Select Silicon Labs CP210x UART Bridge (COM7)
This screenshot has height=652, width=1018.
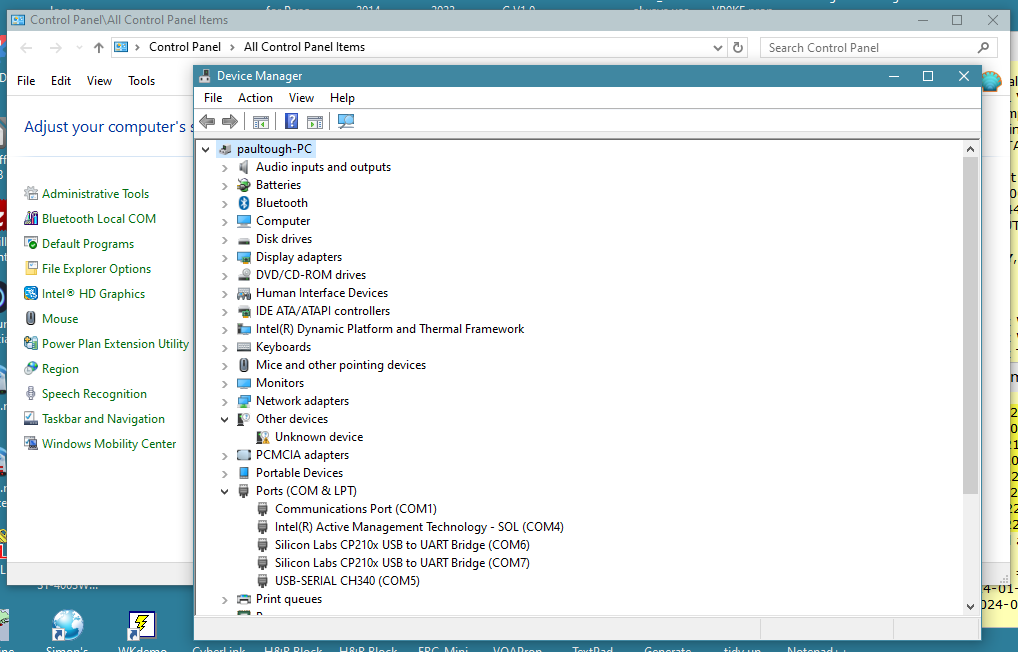[403, 563]
